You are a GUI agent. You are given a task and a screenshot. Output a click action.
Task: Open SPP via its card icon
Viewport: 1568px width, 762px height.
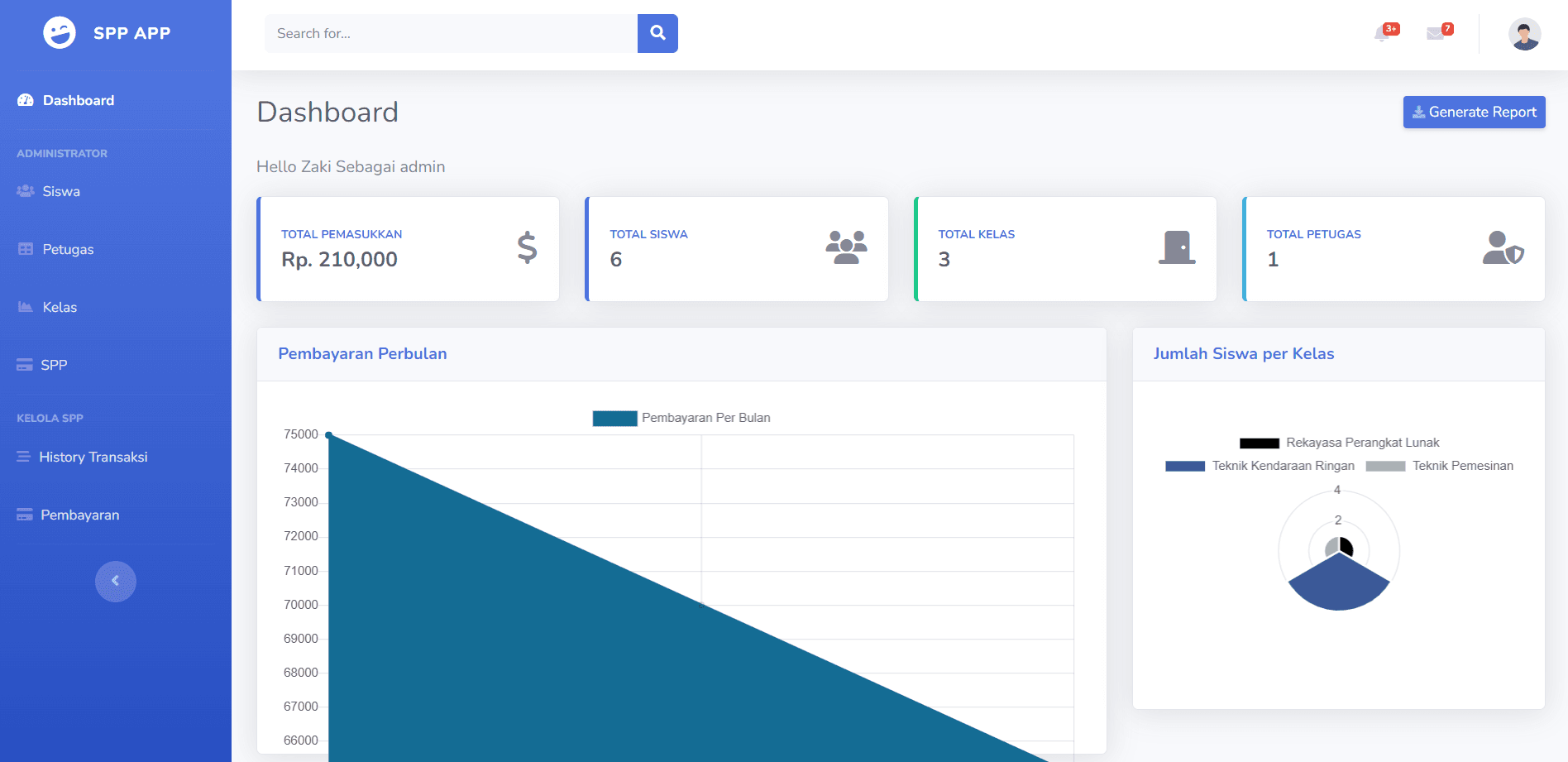click(x=23, y=364)
